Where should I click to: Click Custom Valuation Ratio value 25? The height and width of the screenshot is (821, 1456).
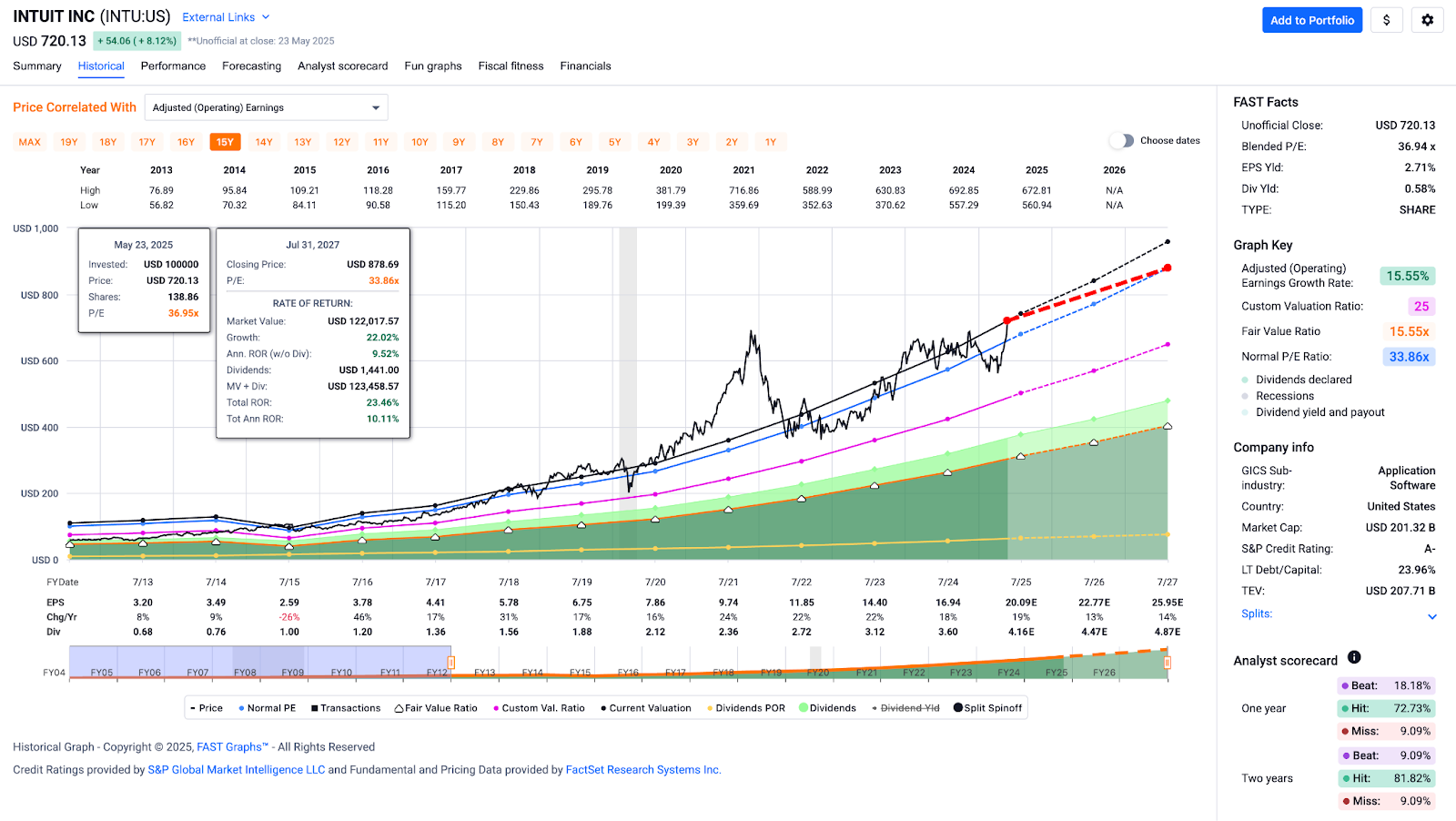tap(1421, 307)
